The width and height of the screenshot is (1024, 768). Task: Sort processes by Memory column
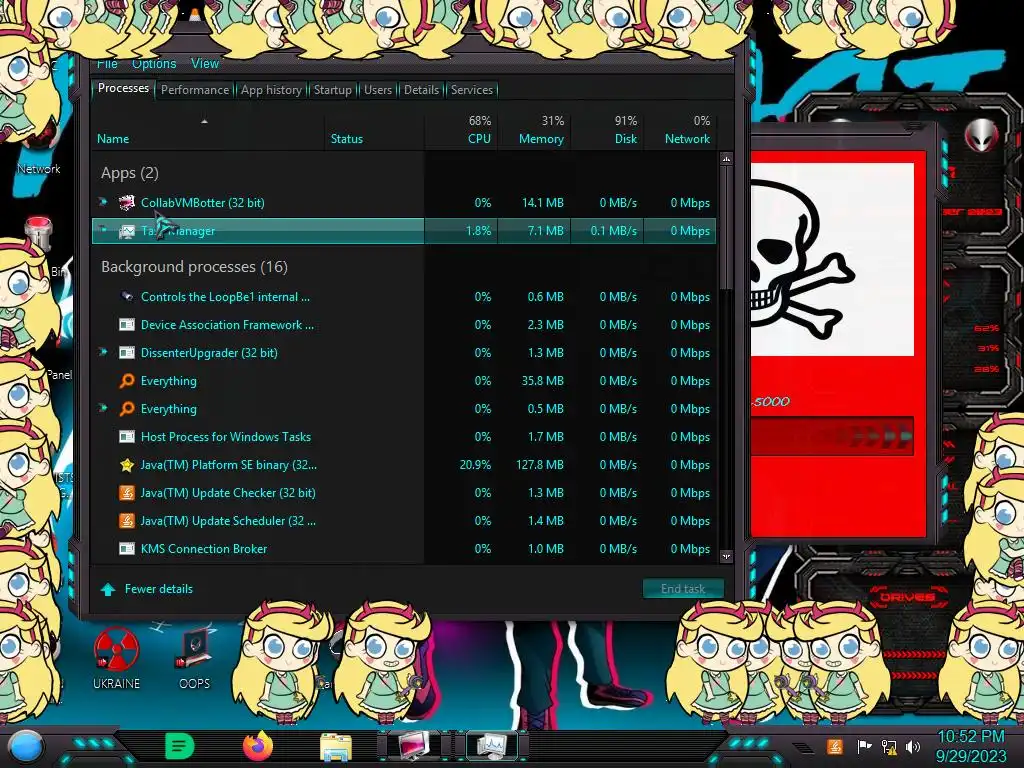click(x=534, y=131)
